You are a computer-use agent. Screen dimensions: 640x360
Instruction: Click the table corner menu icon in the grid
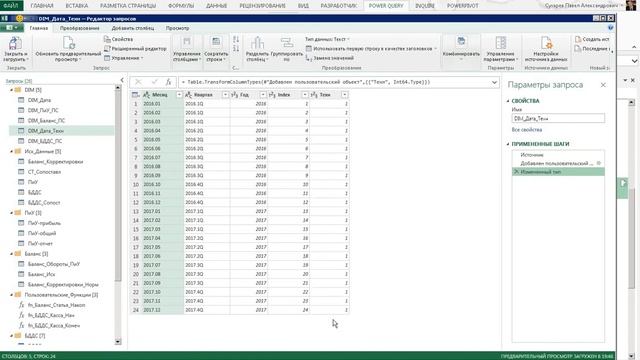136,95
